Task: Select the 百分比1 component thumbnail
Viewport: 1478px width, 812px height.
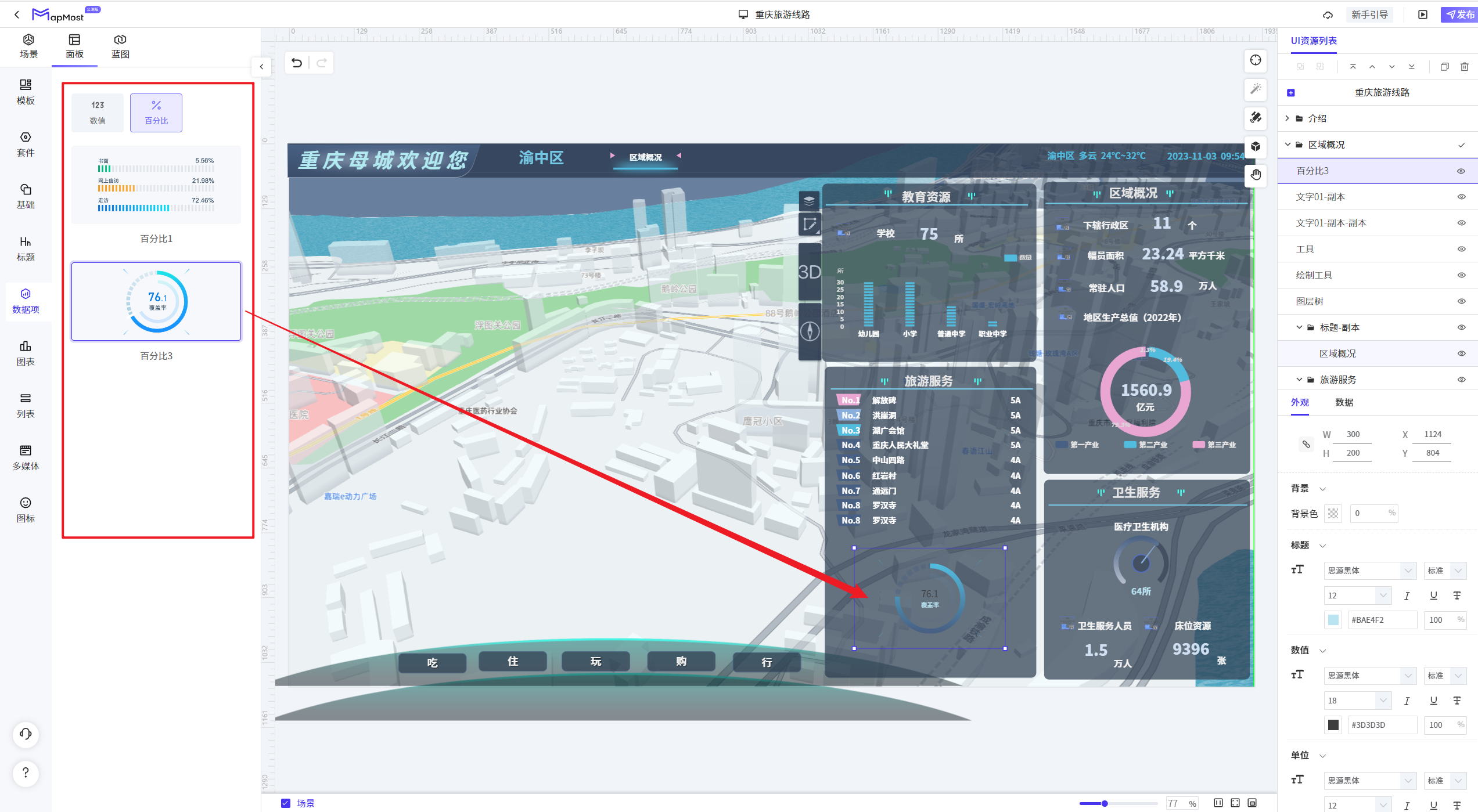Action: 156,185
